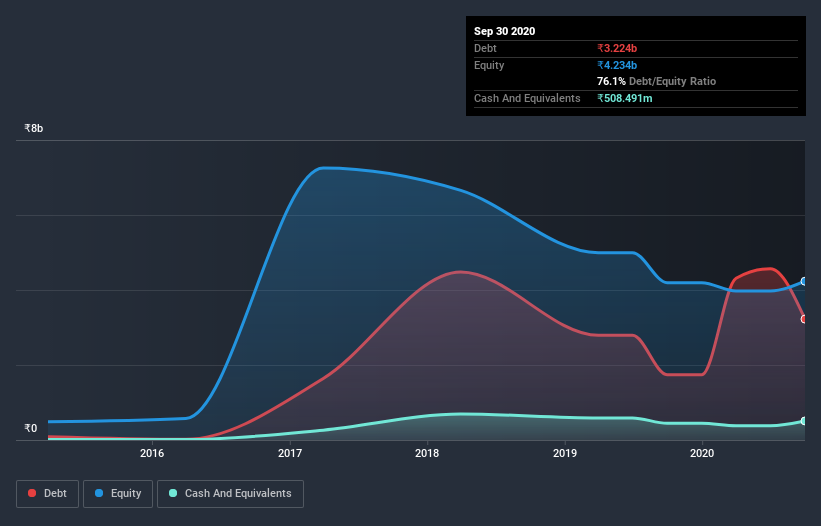
Task: Click the 76.1% Debt/Equity Ratio text
Action: click(x=657, y=81)
